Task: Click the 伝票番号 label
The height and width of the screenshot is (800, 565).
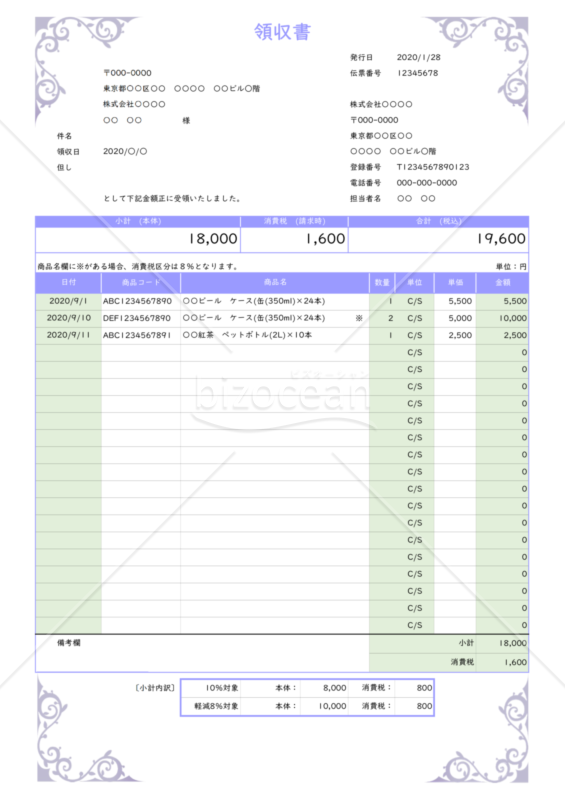Action: [x=365, y=73]
